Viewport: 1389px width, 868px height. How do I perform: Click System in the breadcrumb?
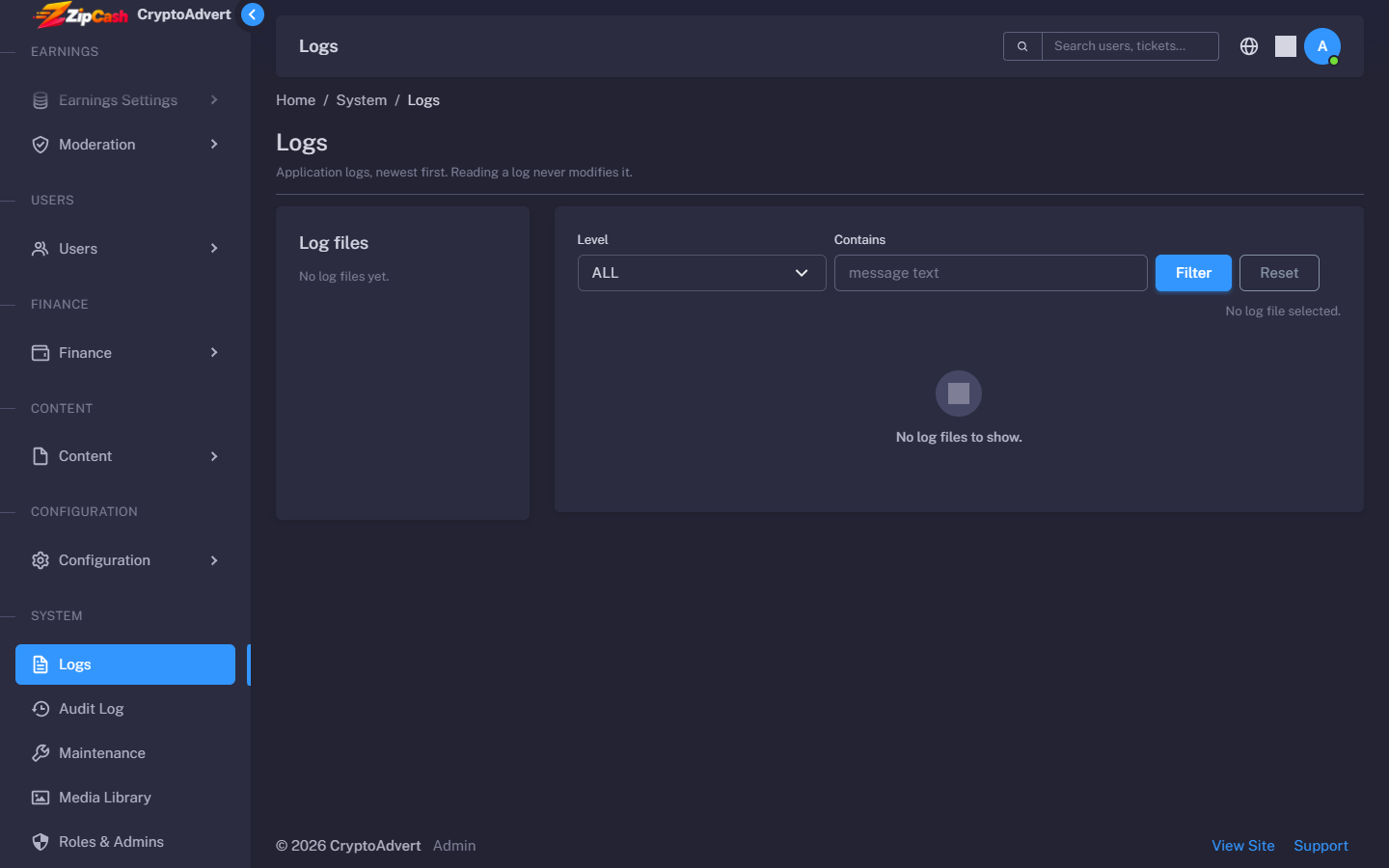362,100
